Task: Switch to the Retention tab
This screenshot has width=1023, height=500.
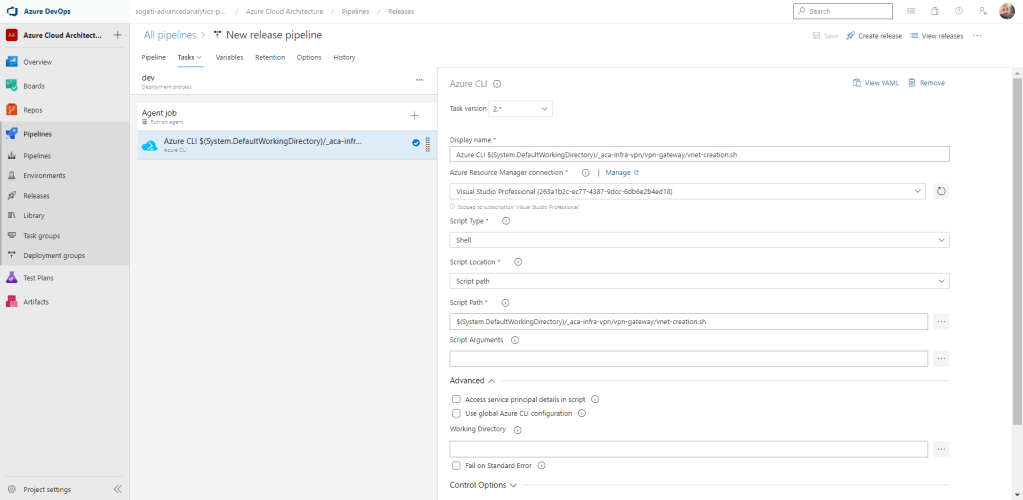Action: (270, 57)
